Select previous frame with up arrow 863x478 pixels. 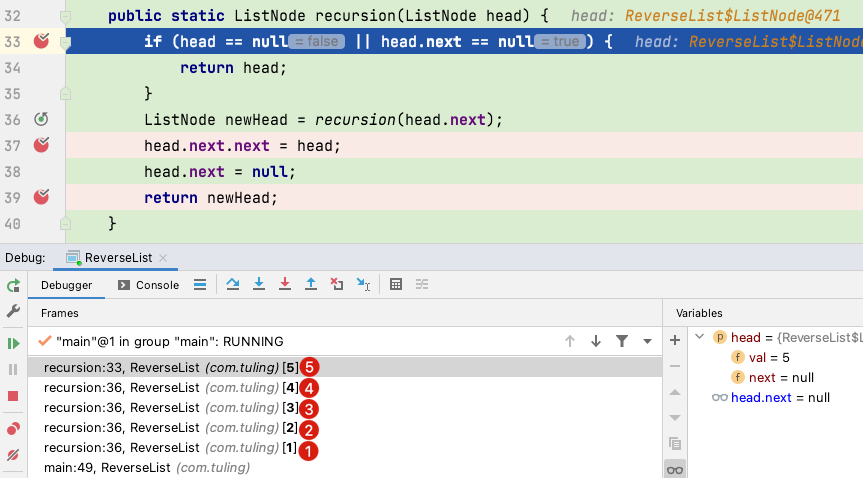(x=570, y=341)
